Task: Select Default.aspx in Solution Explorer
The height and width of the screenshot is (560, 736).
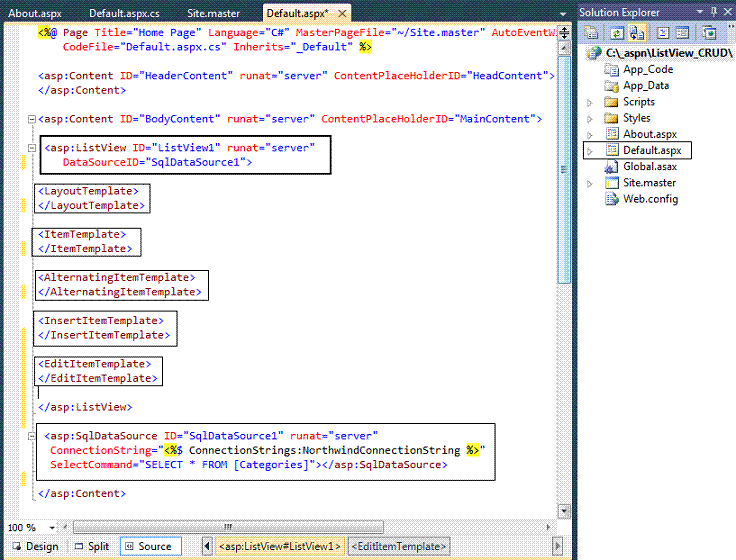Action: tap(652, 150)
